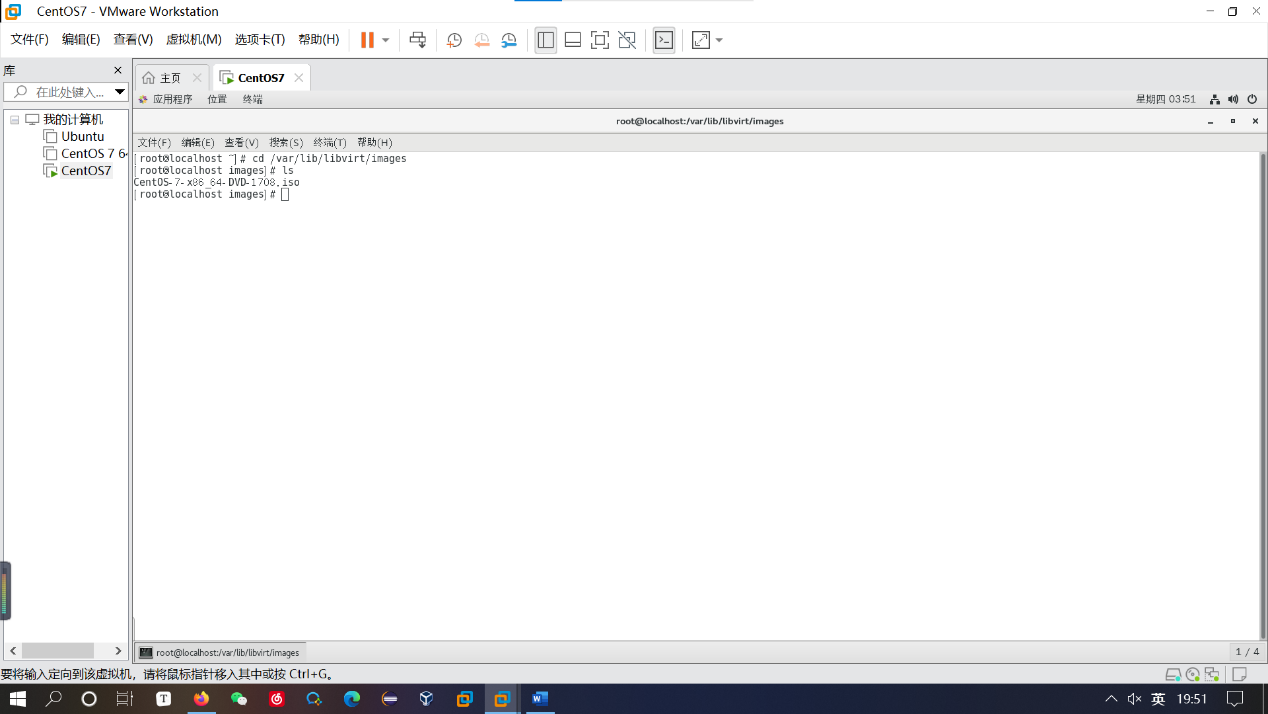The width and height of the screenshot is (1268, 714).
Task: Click the guest network status icon
Action: (x=1215, y=100)
